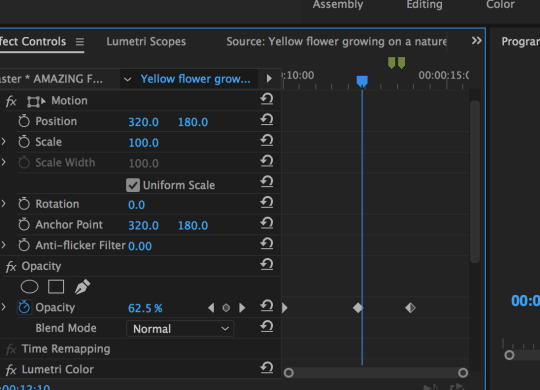Toggle Lumetri Color fx on/off
The image size is (540, 390).
pos(11,370)
